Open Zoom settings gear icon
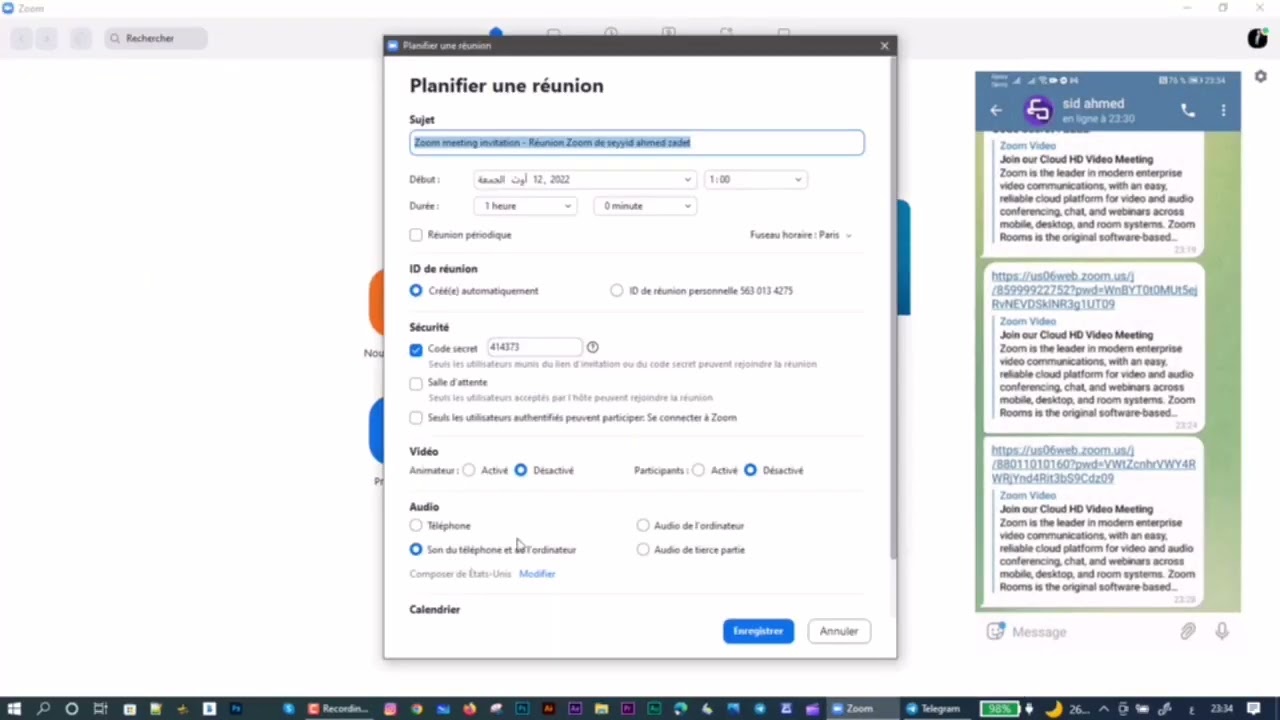The height and width of the screenshot is (720, 1280). 1260,77
